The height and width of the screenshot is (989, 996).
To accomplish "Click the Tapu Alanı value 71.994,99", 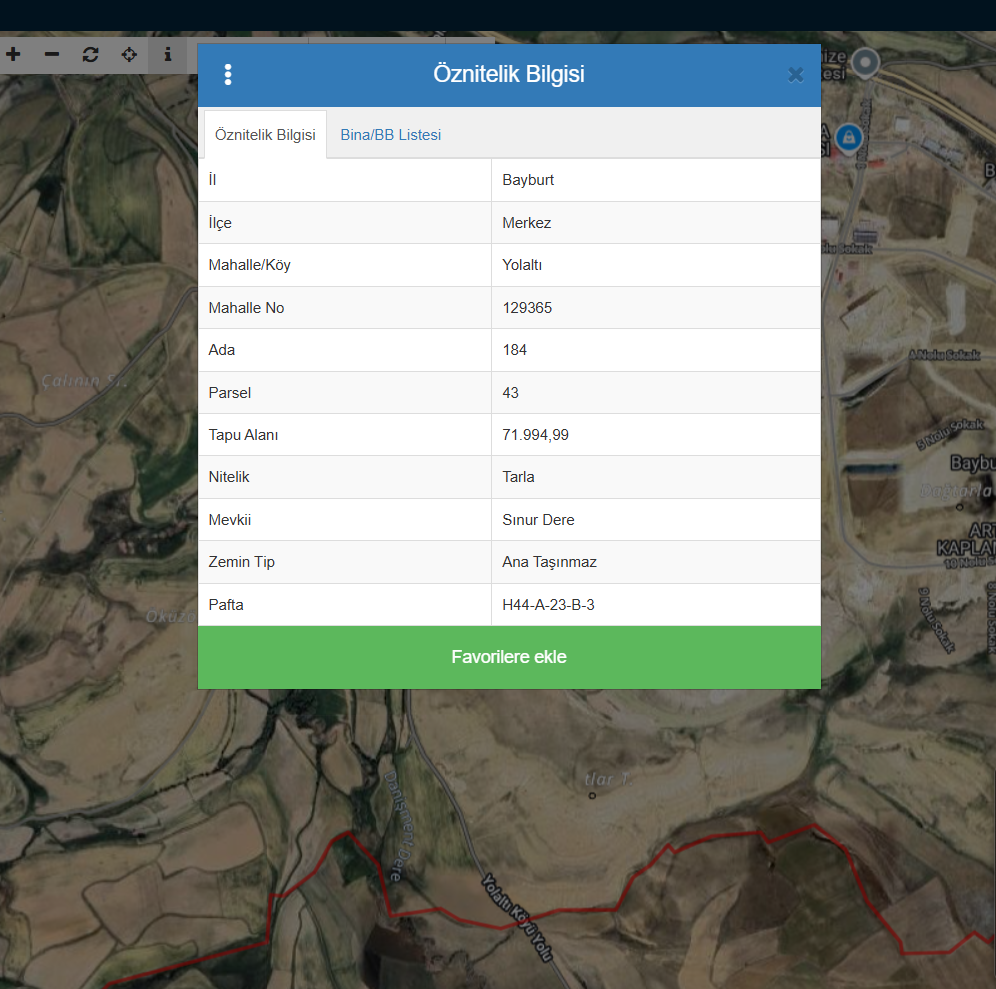I will tap(535, 435).
